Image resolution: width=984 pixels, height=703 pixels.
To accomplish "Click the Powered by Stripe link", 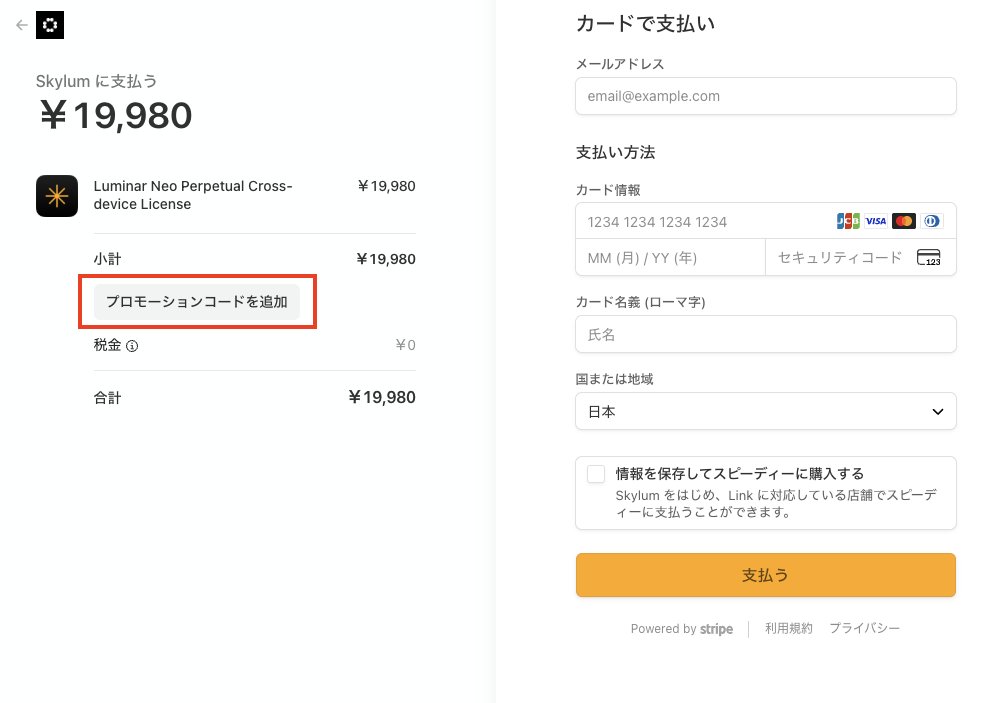I will tap(681, 629).
